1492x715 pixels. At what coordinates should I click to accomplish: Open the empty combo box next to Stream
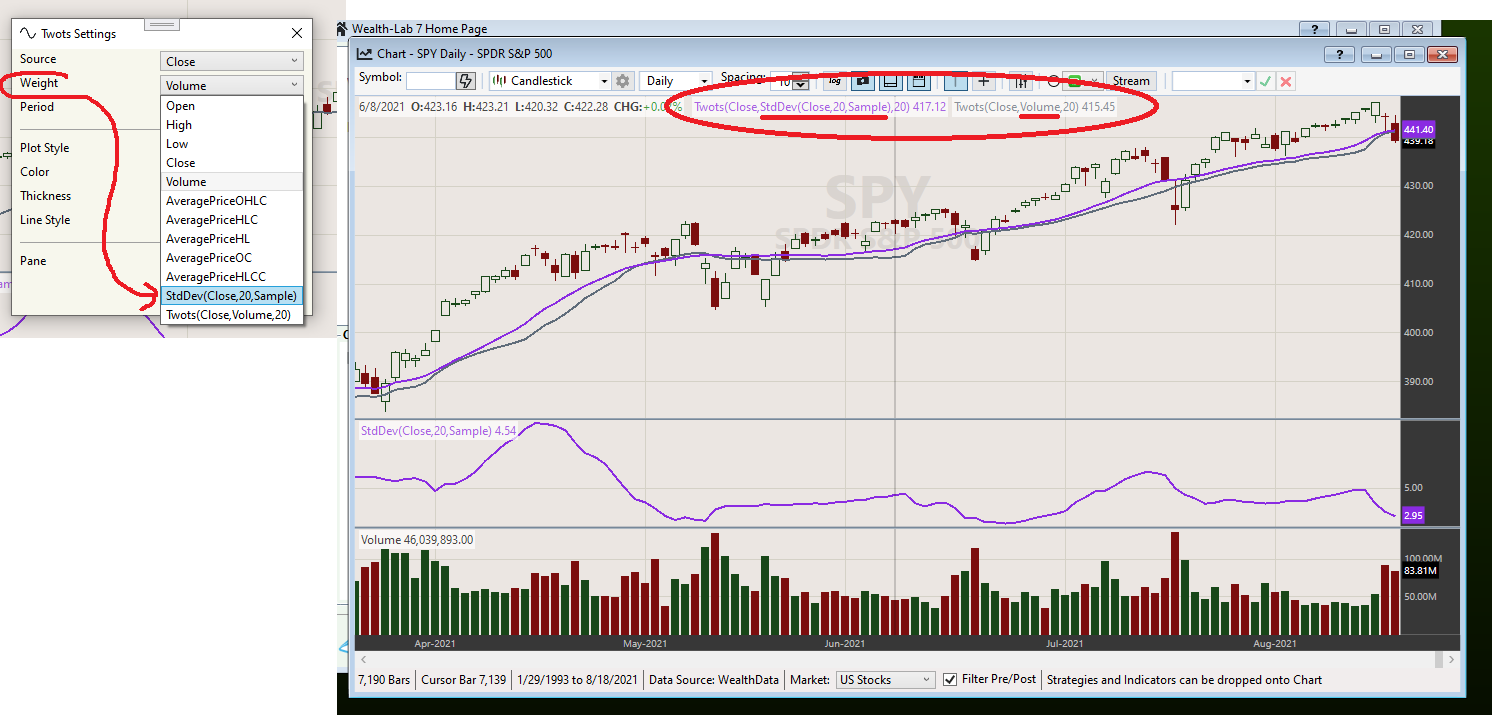click(x=1213, y=81)
